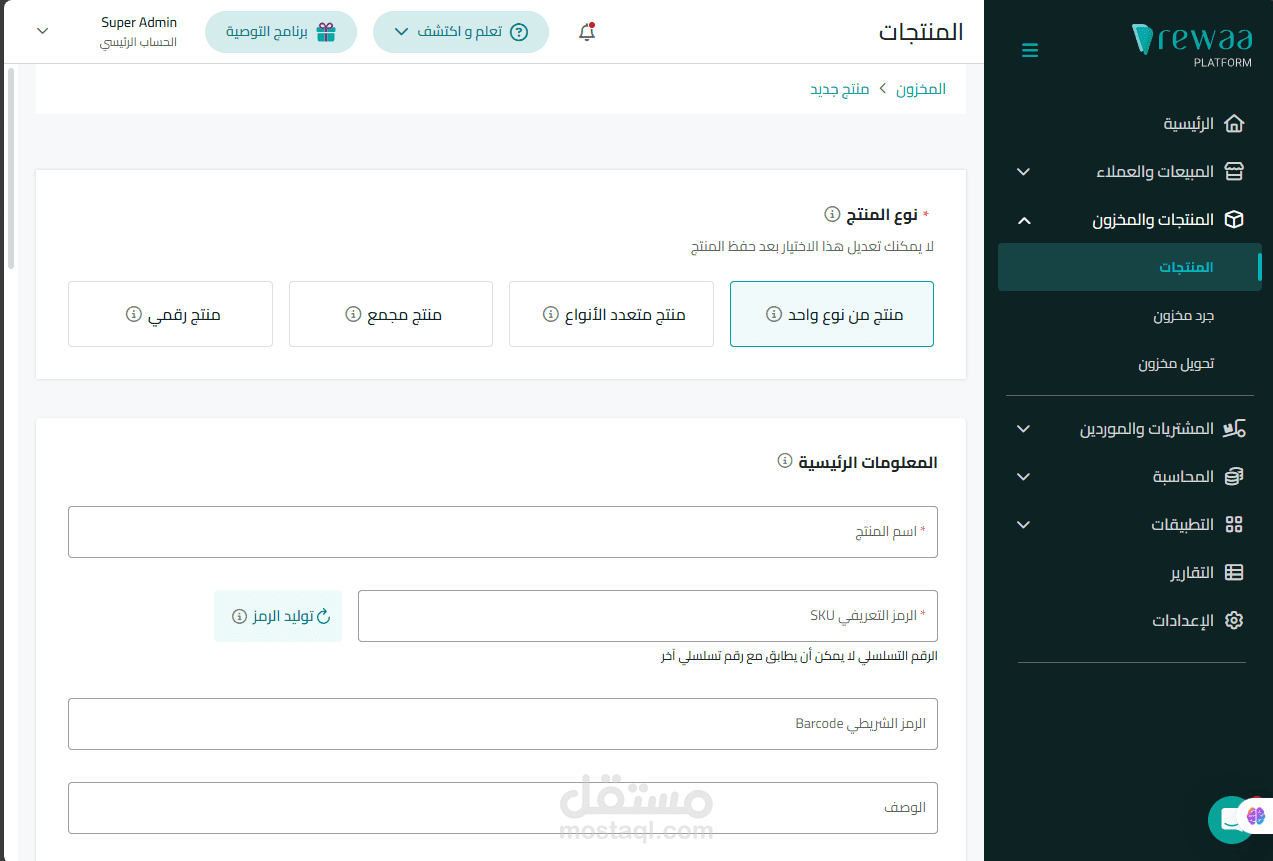Open the hamburger menu in the sidebar
This screenshot has width=1273, height=861.
[1030, 50]
